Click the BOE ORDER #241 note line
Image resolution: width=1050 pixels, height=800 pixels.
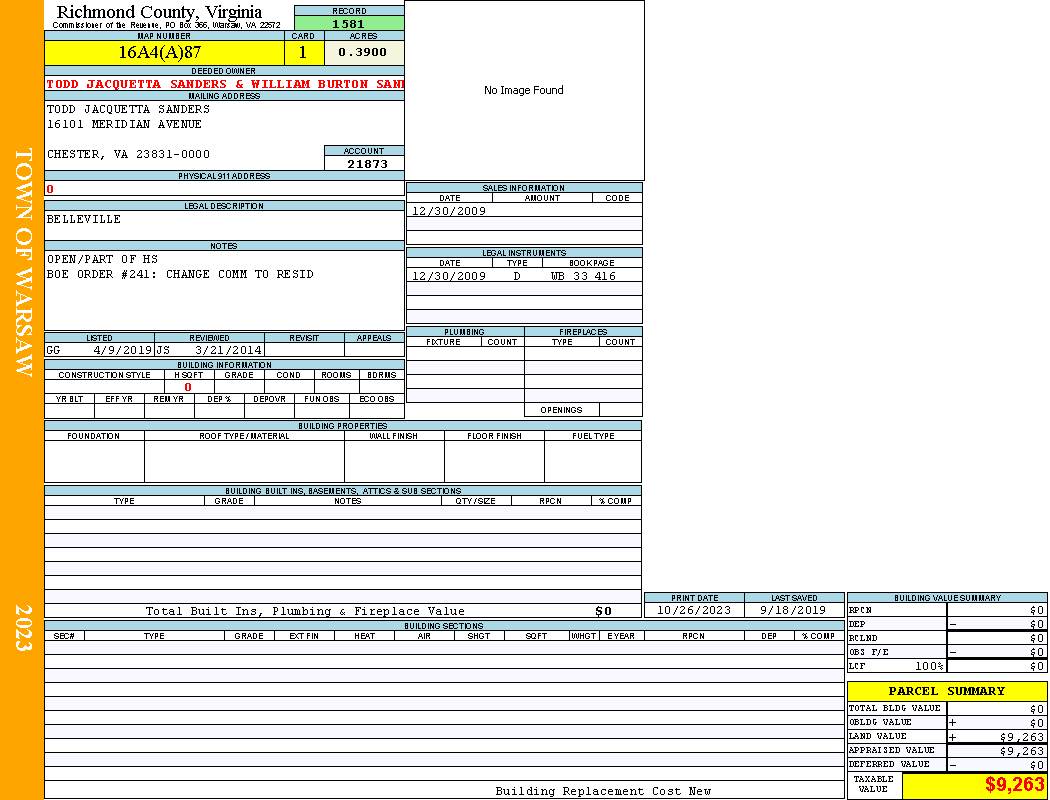pyautogui.click(x=180, y=274)
